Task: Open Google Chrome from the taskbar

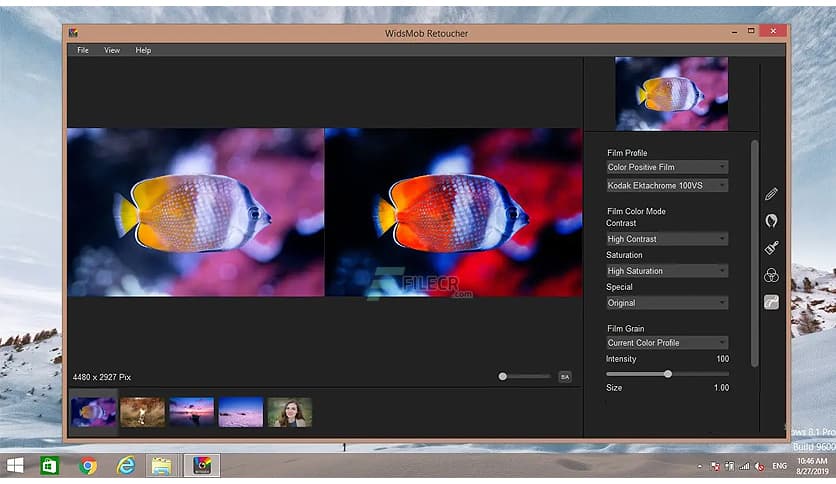Action: click(x=88, y=466)
